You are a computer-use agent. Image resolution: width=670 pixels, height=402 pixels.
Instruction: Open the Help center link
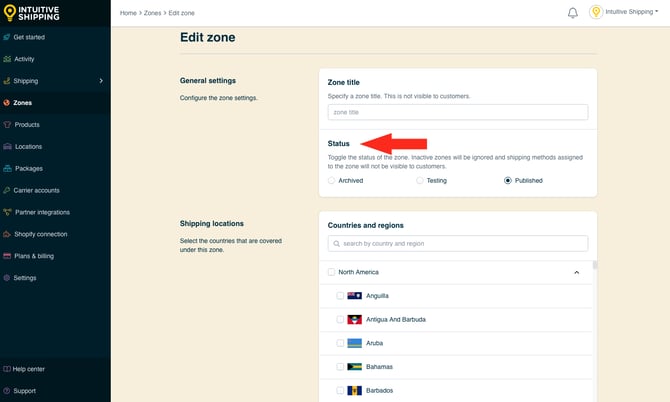(28, 369)
